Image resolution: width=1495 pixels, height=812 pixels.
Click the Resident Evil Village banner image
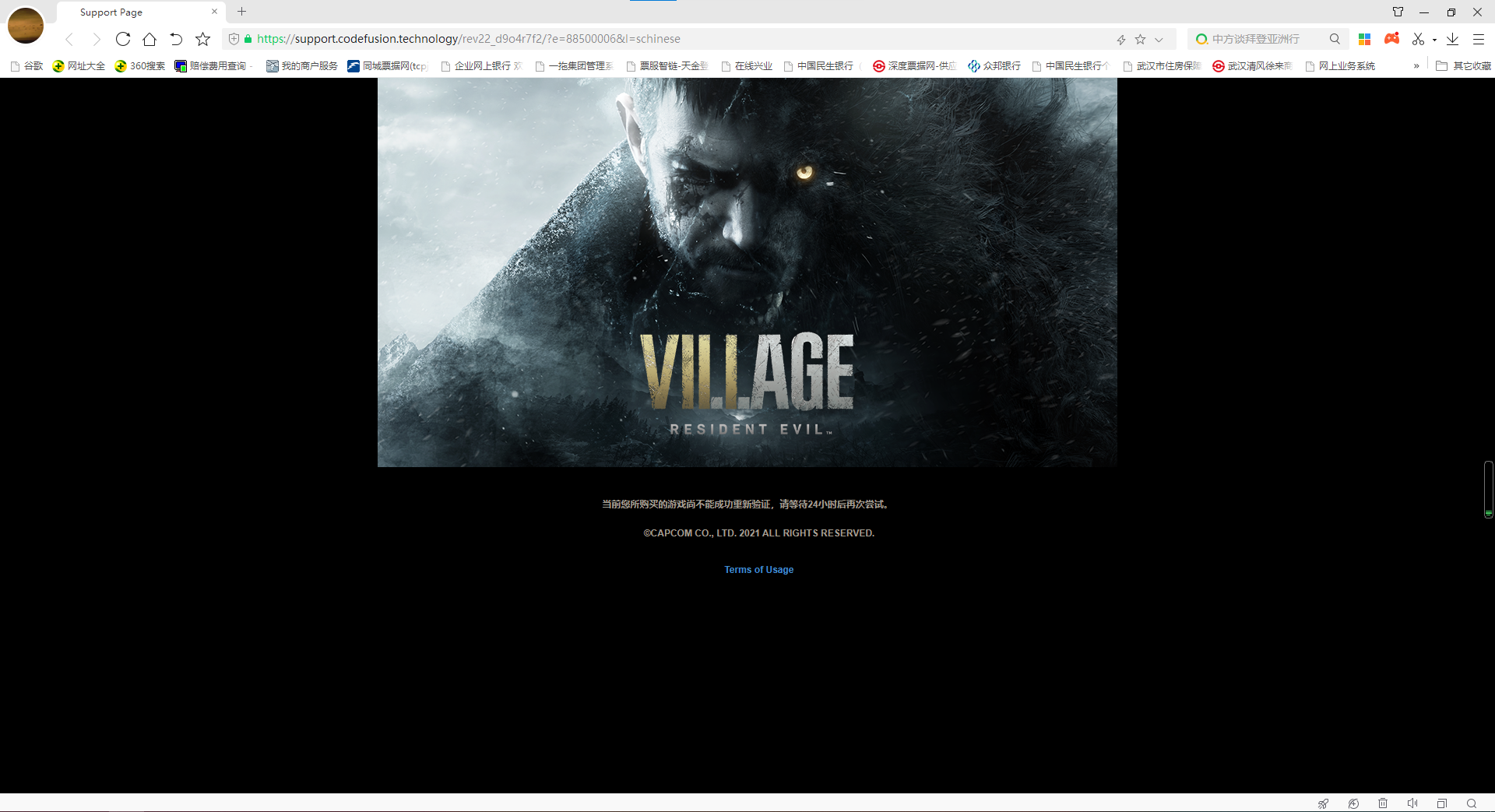(x=747, y=272)
